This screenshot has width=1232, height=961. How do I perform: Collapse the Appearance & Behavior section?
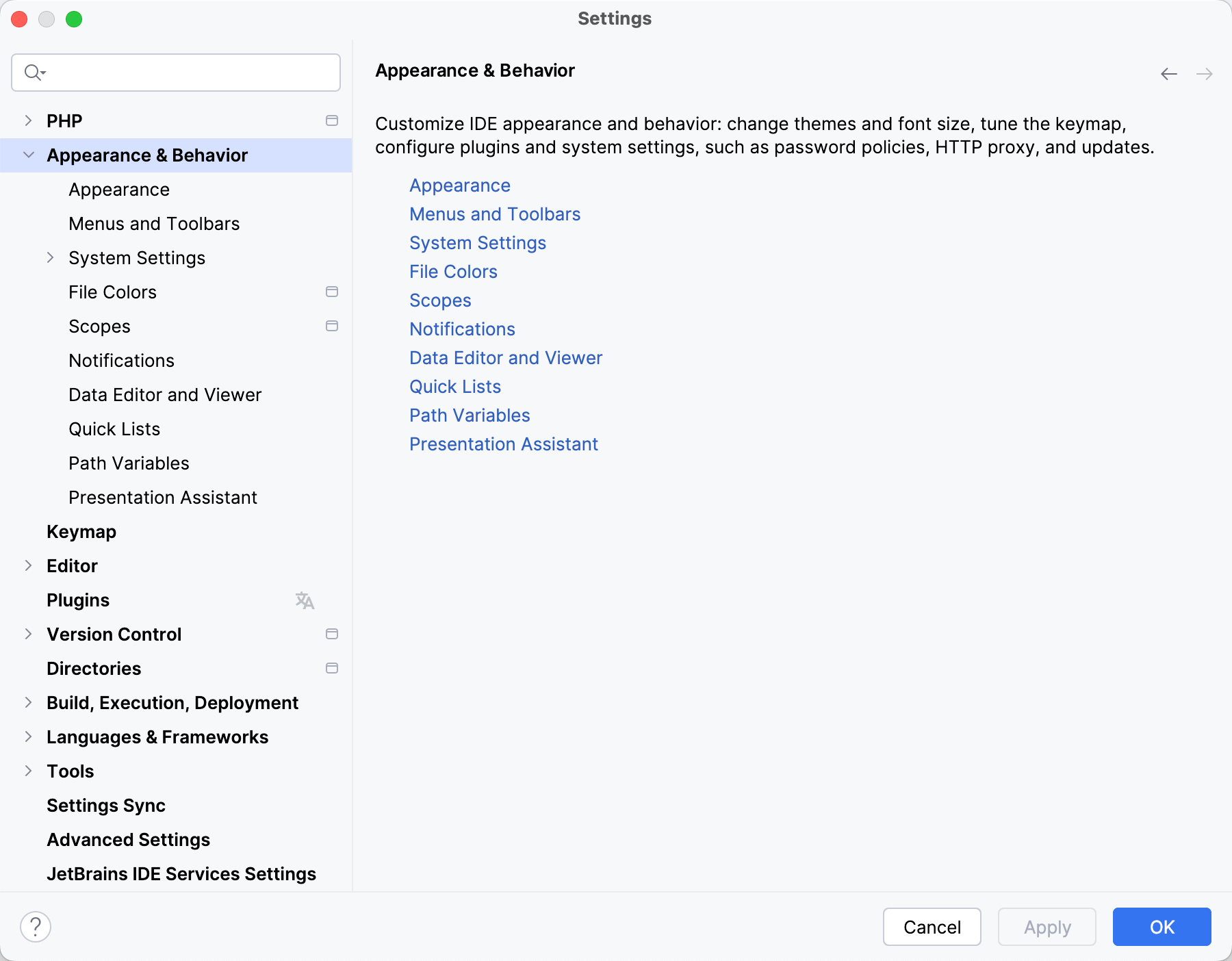[28, 155]
